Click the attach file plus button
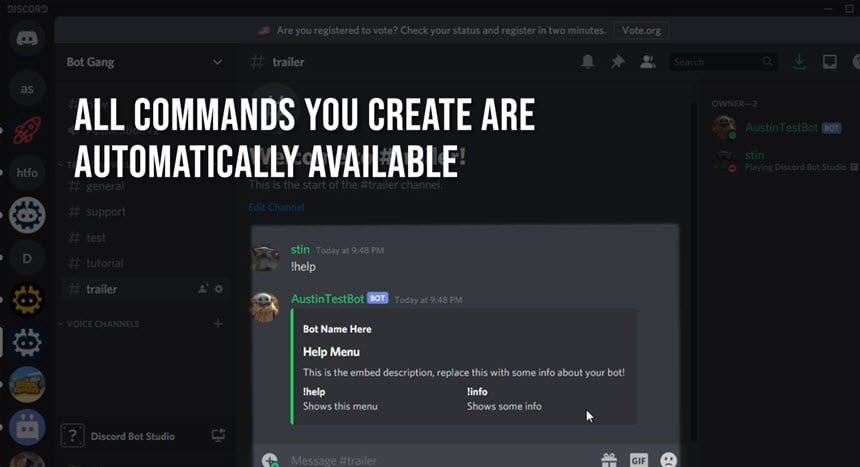 point(270,460)
